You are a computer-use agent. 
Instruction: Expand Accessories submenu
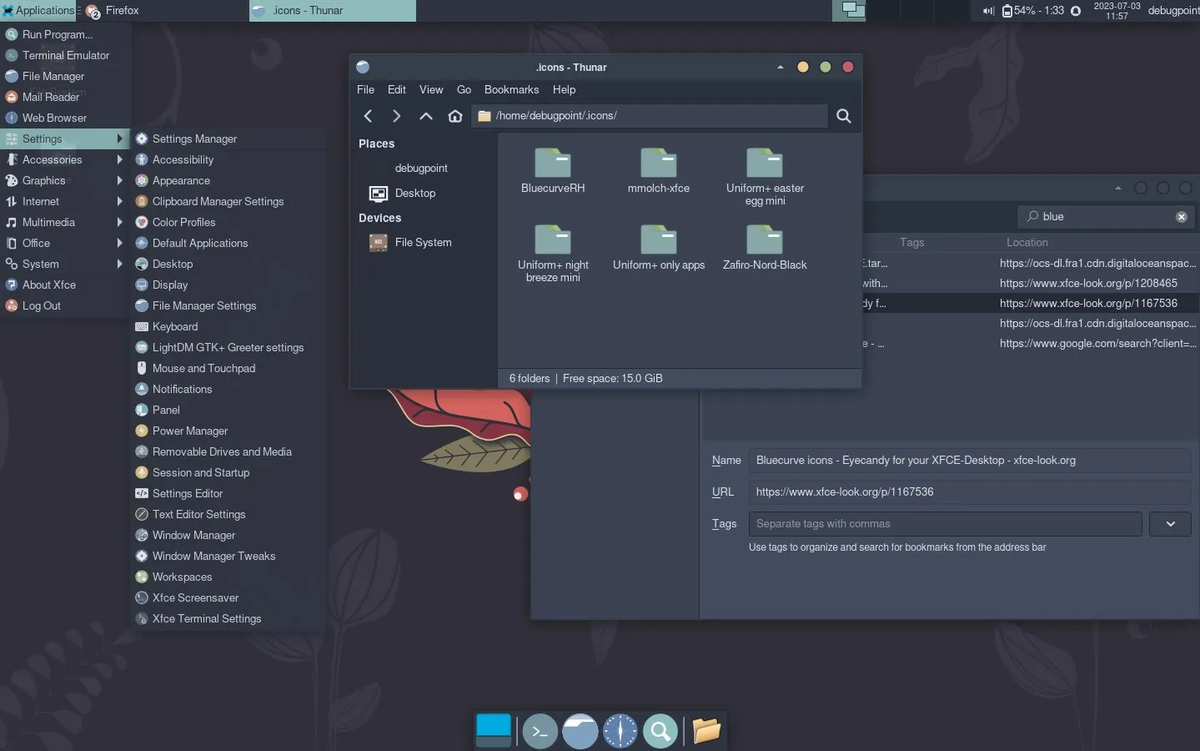point(66,160)
